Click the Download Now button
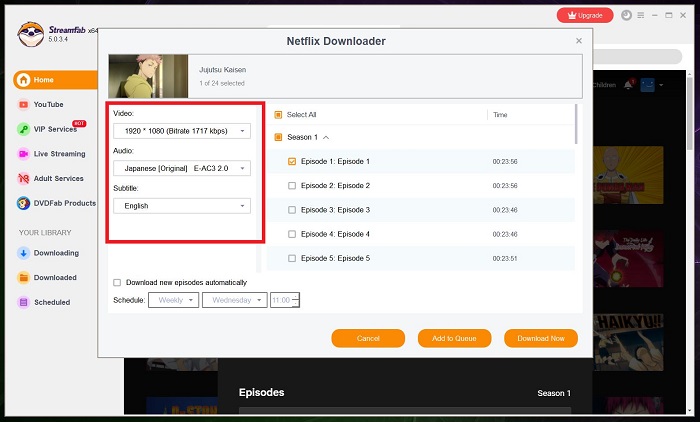This screenshot has width=700, height=422. [x=541, y=338]
